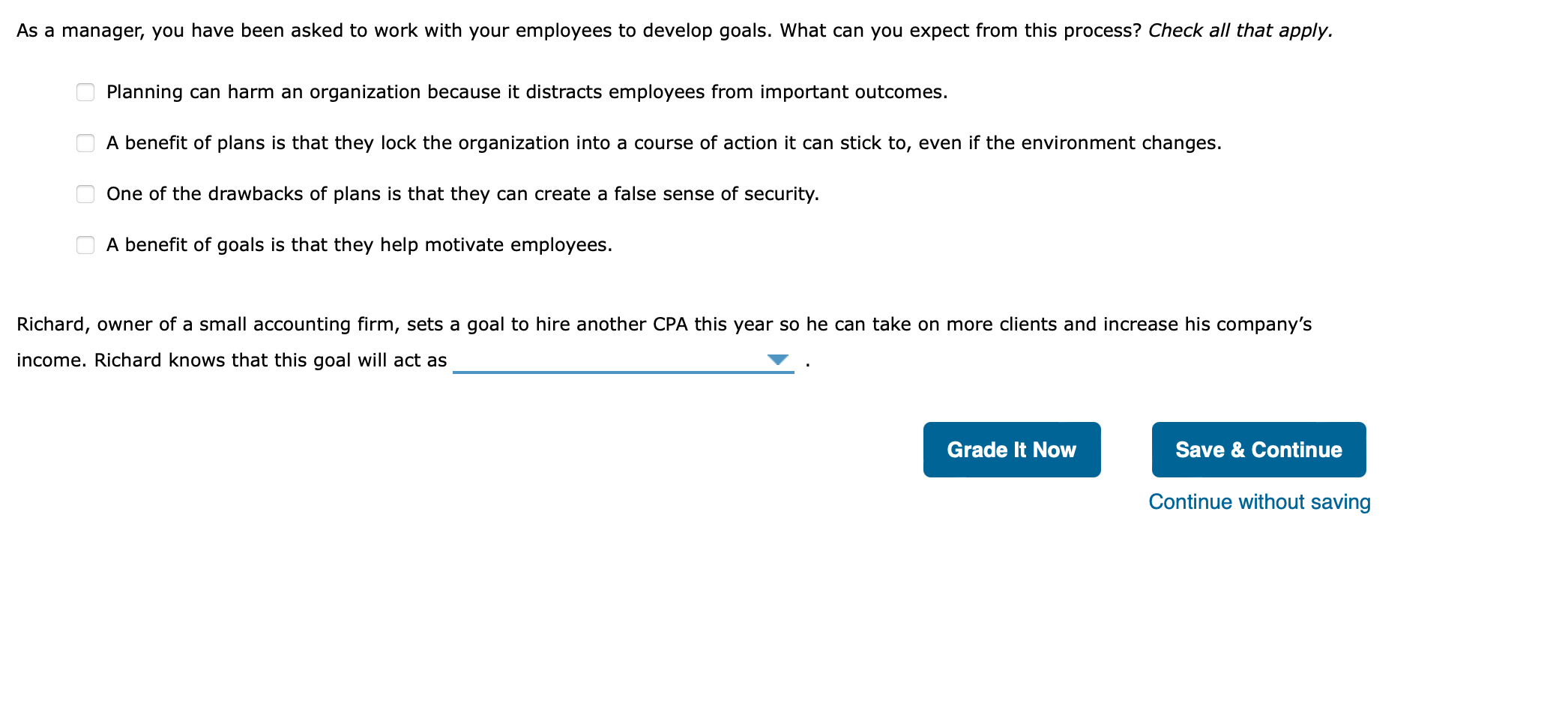This screenshot has height=709, width=1568.
Task: Select the checkbox about plans locking the organization
Action: coord(85,143)
